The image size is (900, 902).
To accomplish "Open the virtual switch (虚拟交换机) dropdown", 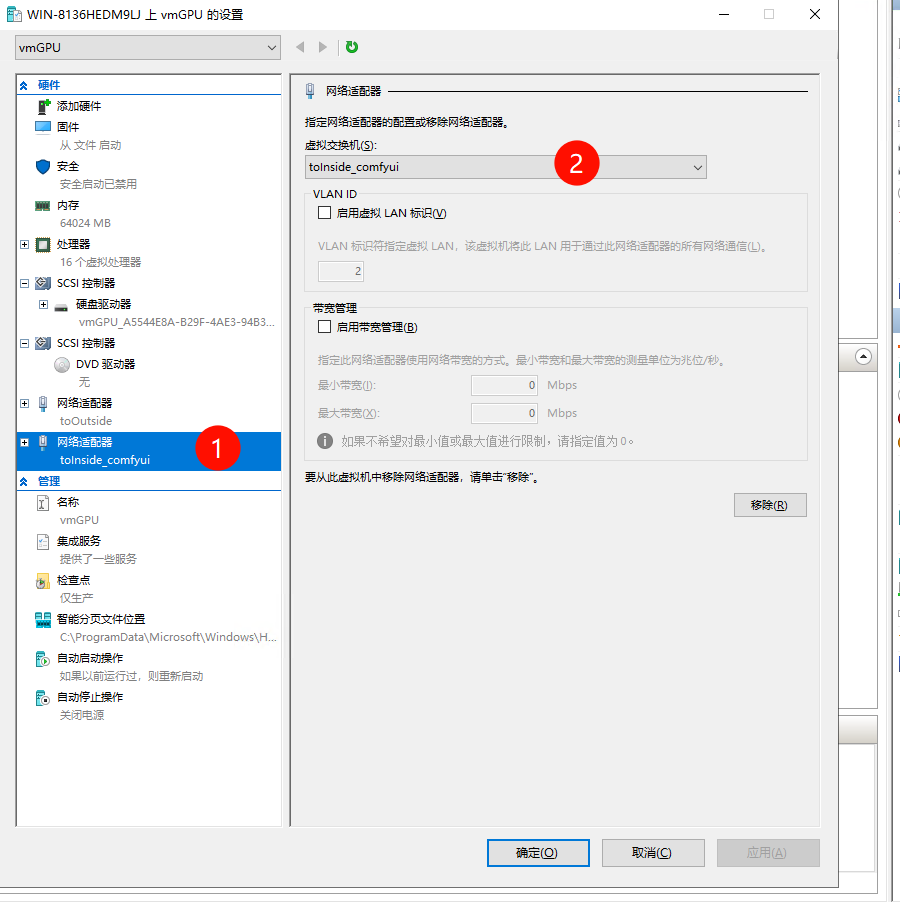I will click(505, 168).
